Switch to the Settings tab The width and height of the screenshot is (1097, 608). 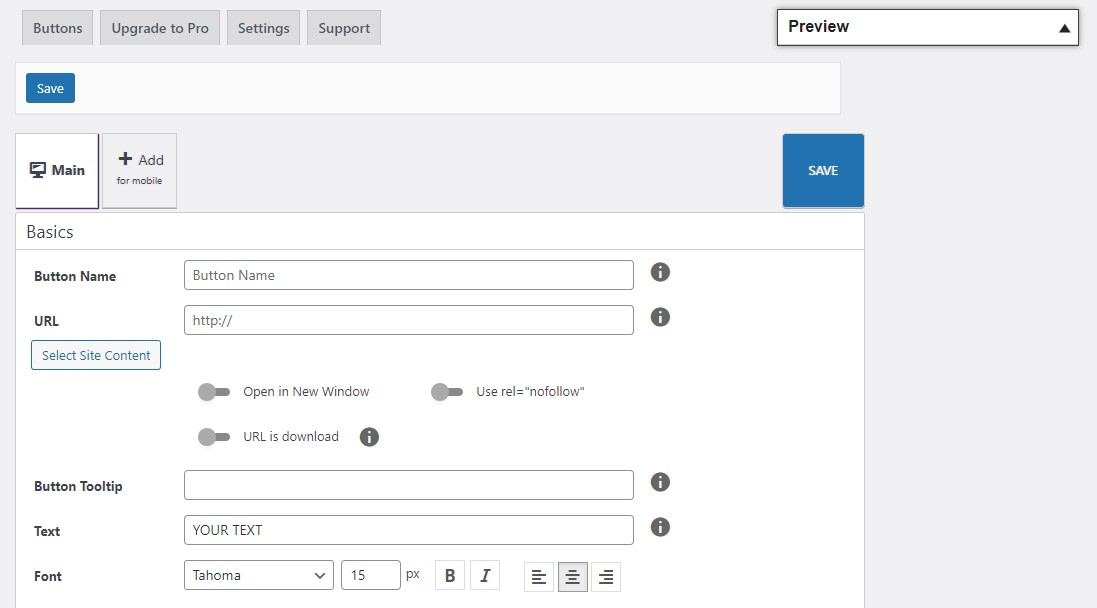(x=263, y=28)
